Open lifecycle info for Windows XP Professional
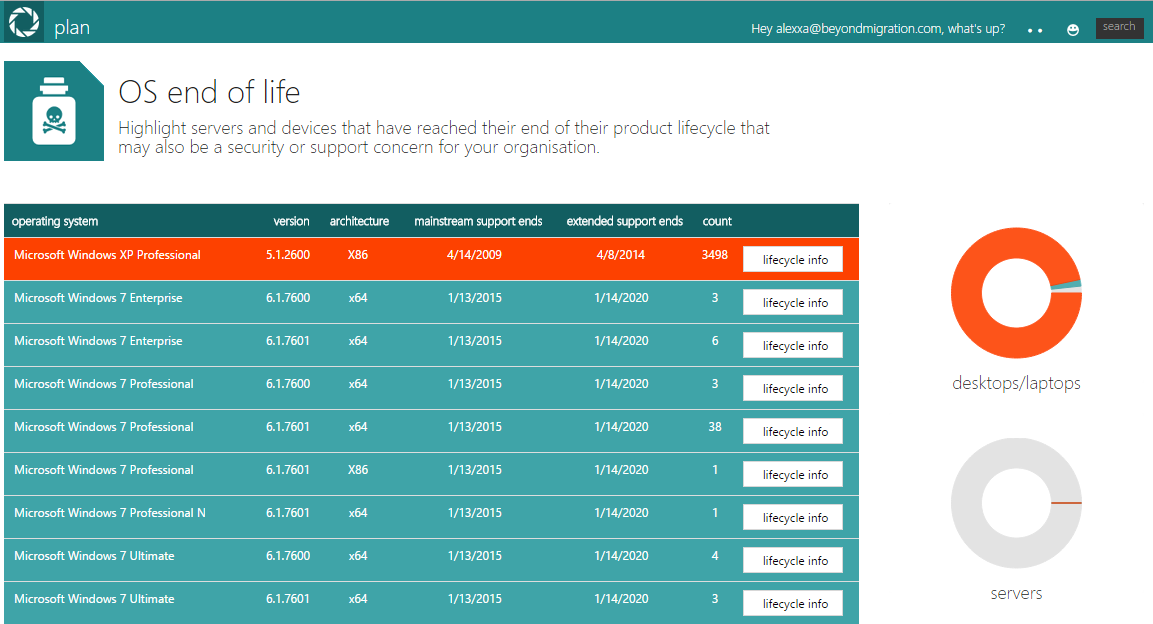 point(793,259)
